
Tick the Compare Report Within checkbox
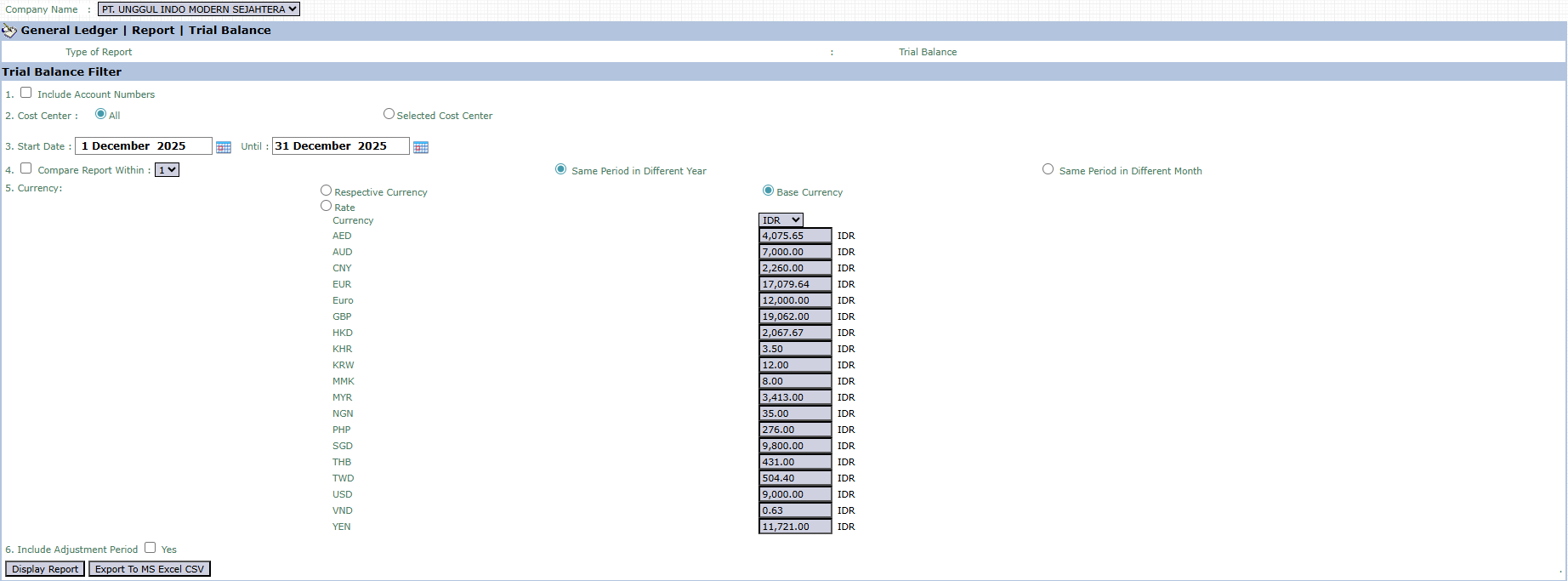click(x=26, y=168)
